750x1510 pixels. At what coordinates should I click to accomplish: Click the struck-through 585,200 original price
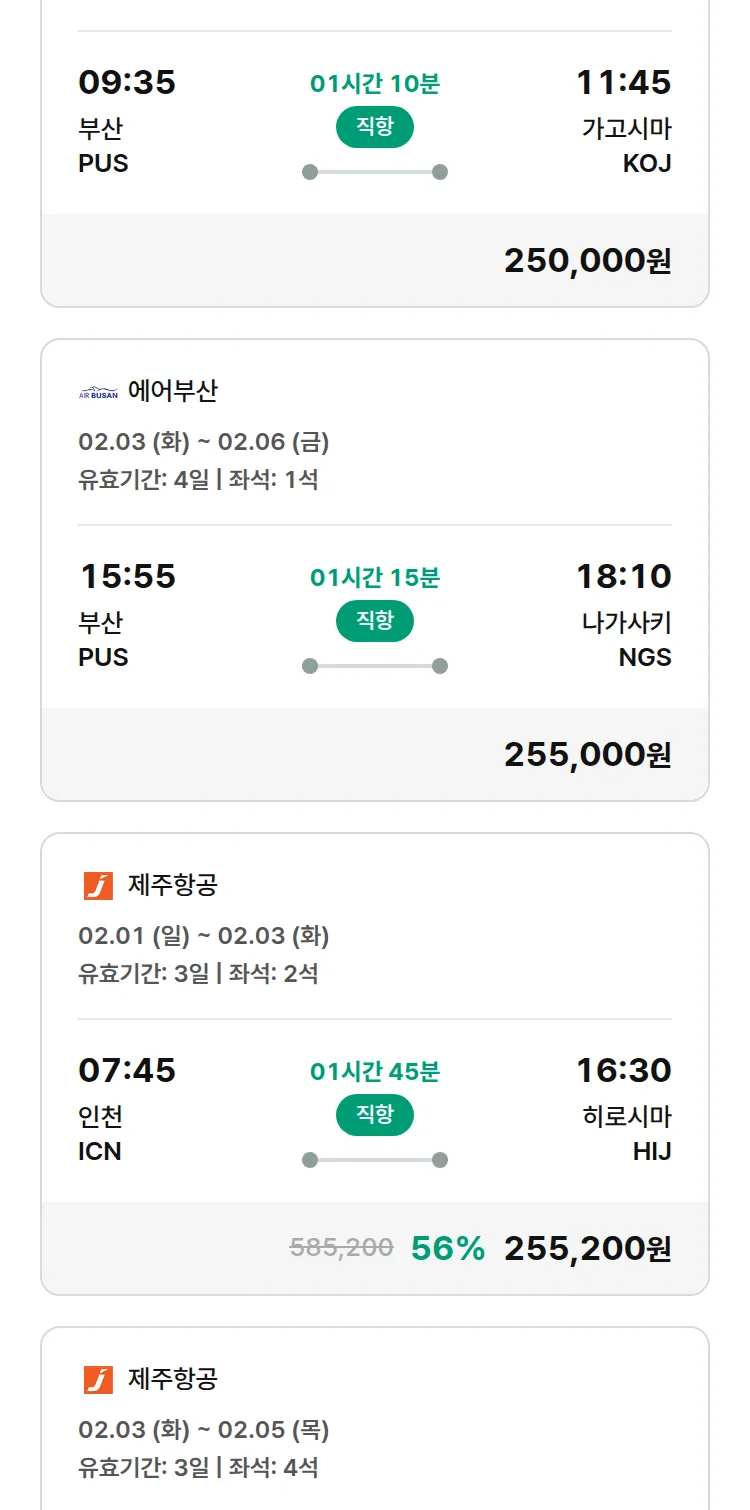(341, 1247)
